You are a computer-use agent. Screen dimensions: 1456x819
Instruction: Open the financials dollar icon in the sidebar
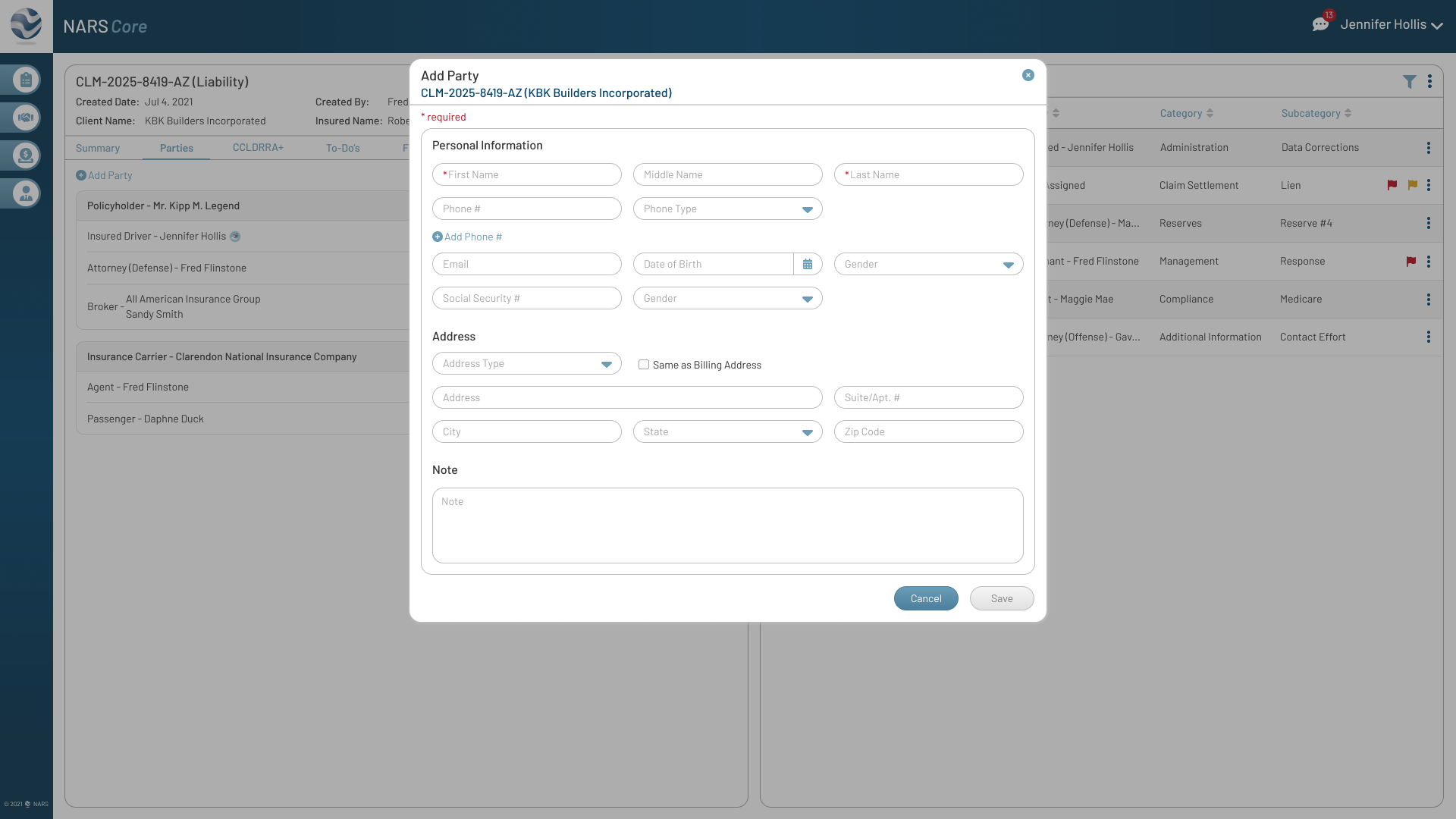pos(25,155)
